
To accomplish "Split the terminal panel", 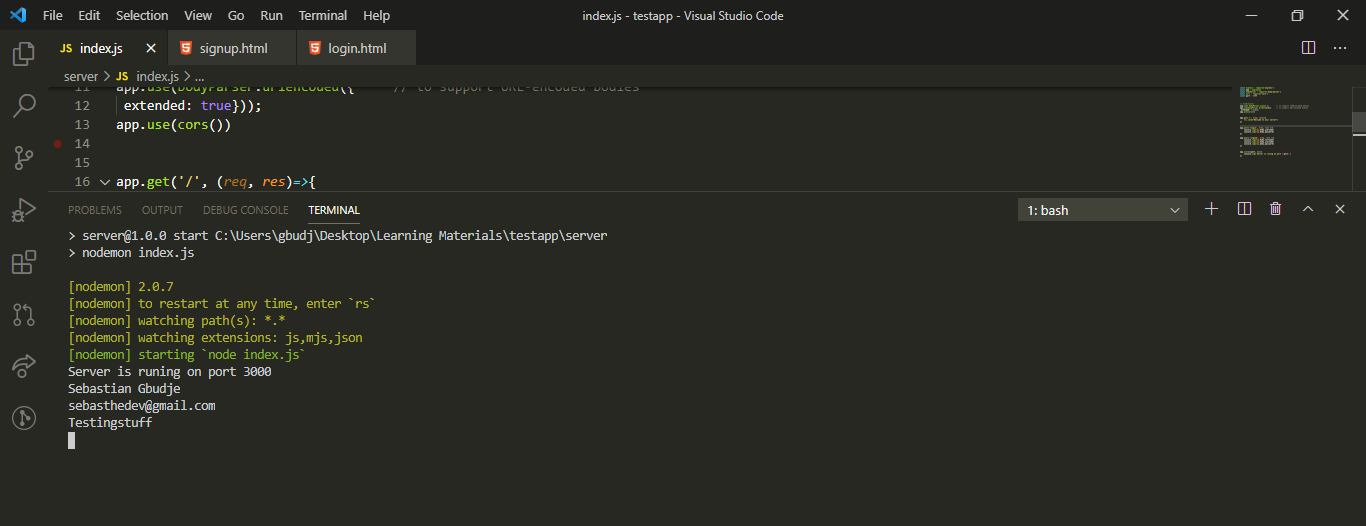I will click(x=1244, y=209).
